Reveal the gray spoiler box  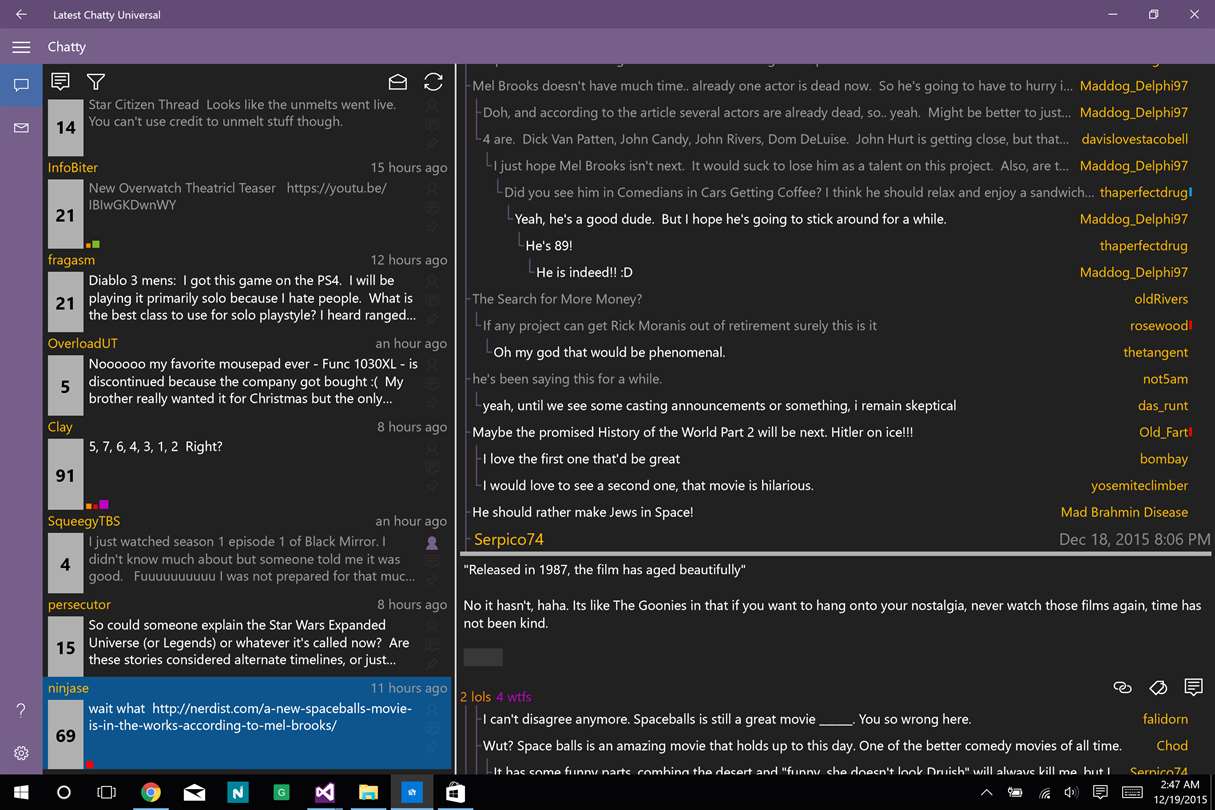pyautogui.click(x=483, y=657)
